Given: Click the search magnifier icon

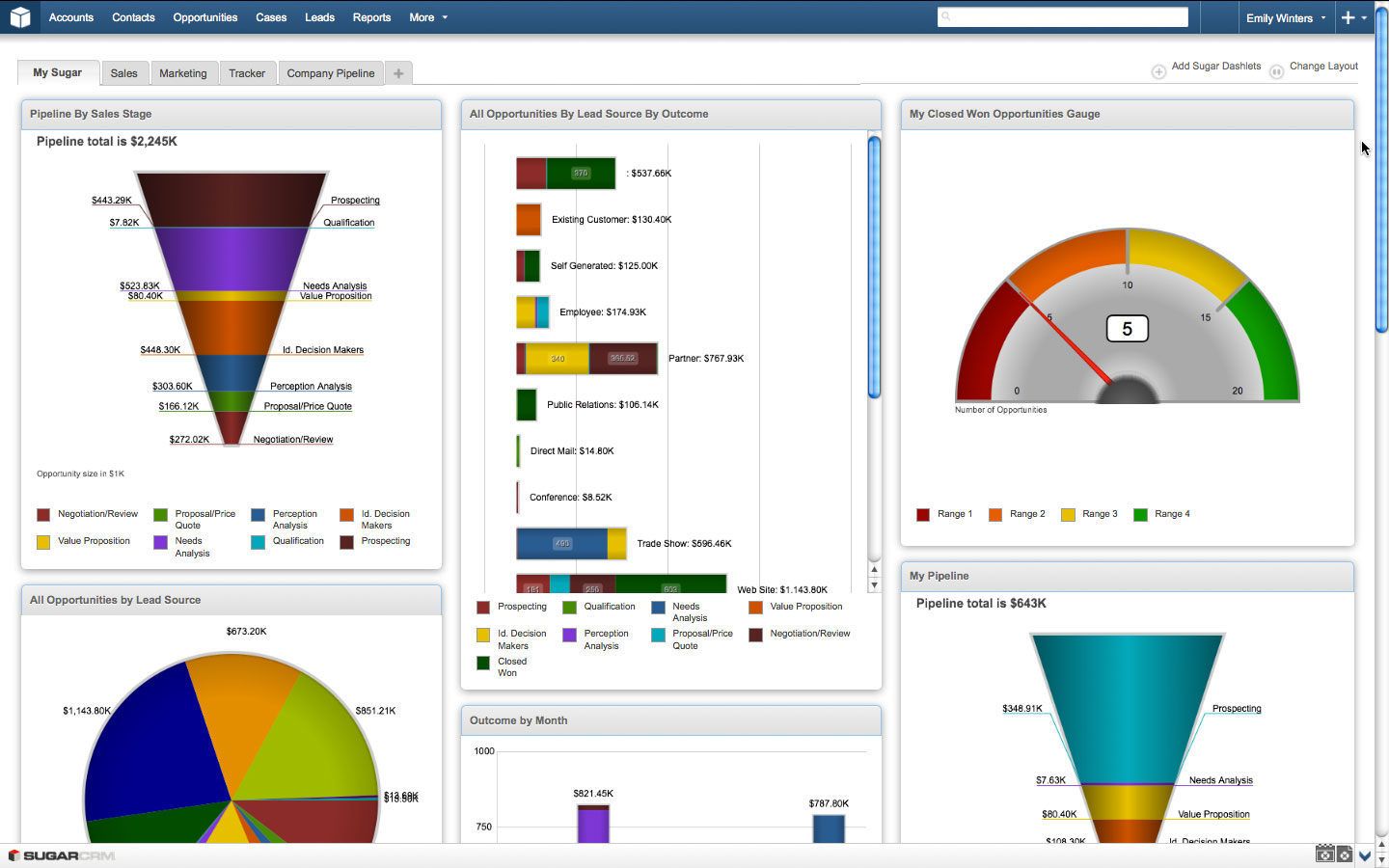Looking at the screenshot, I should pos(946,16).
